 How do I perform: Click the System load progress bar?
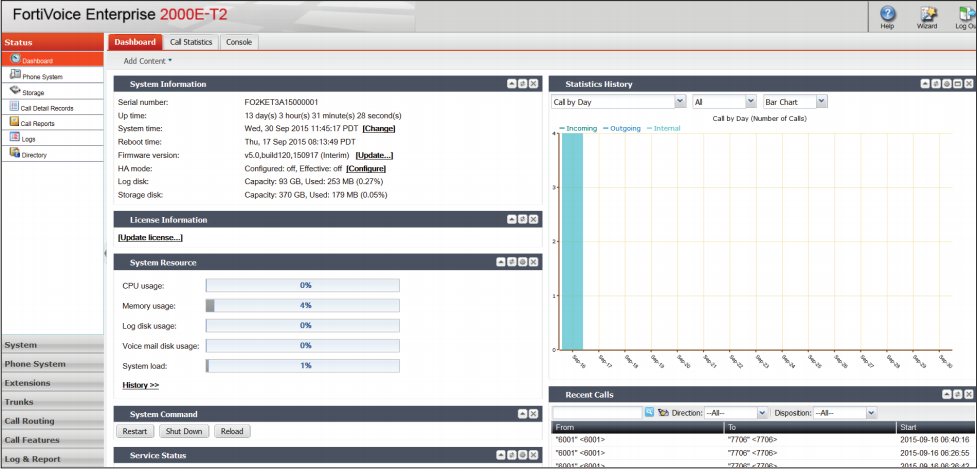pyautogui.click(x=303, y=366)
